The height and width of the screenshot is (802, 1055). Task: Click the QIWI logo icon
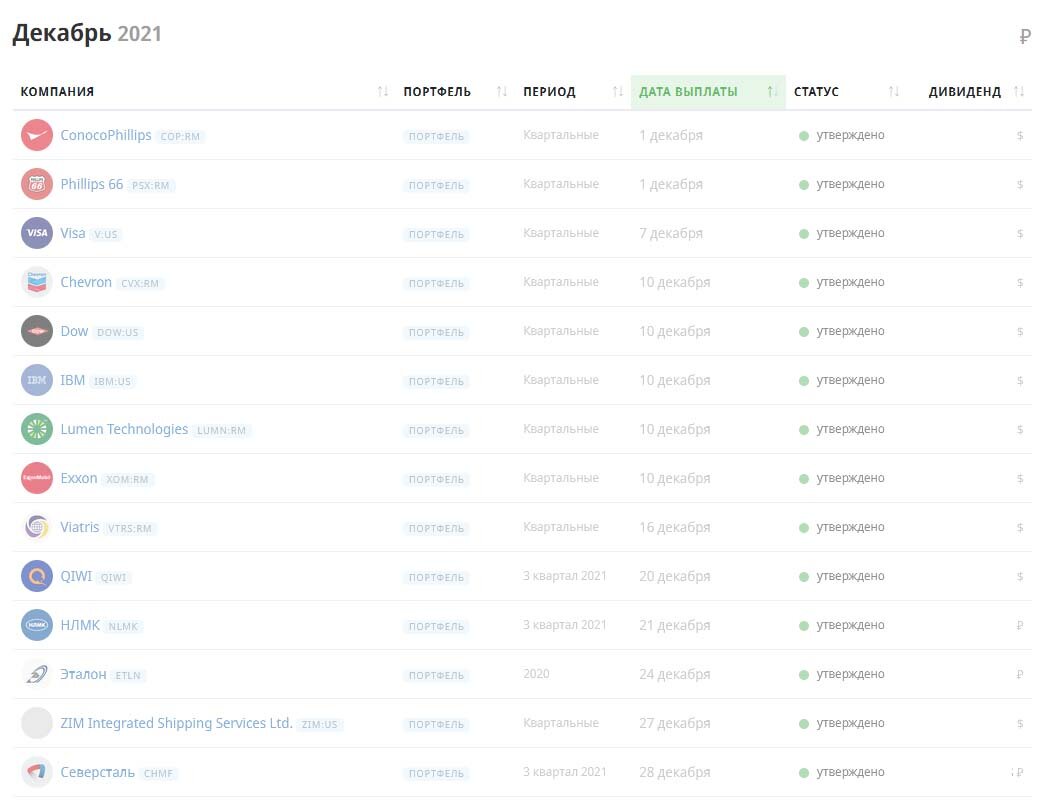[37, 576]
